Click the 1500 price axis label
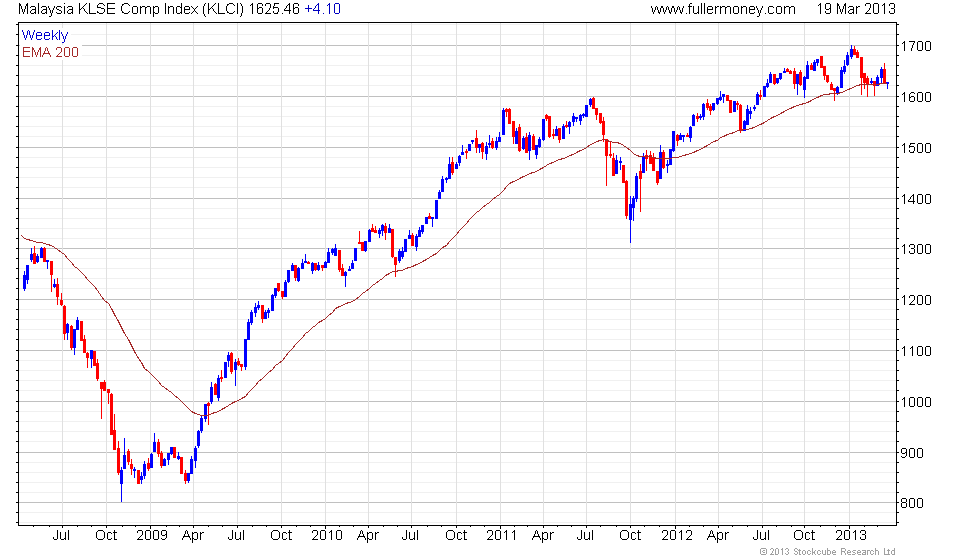 916,148
